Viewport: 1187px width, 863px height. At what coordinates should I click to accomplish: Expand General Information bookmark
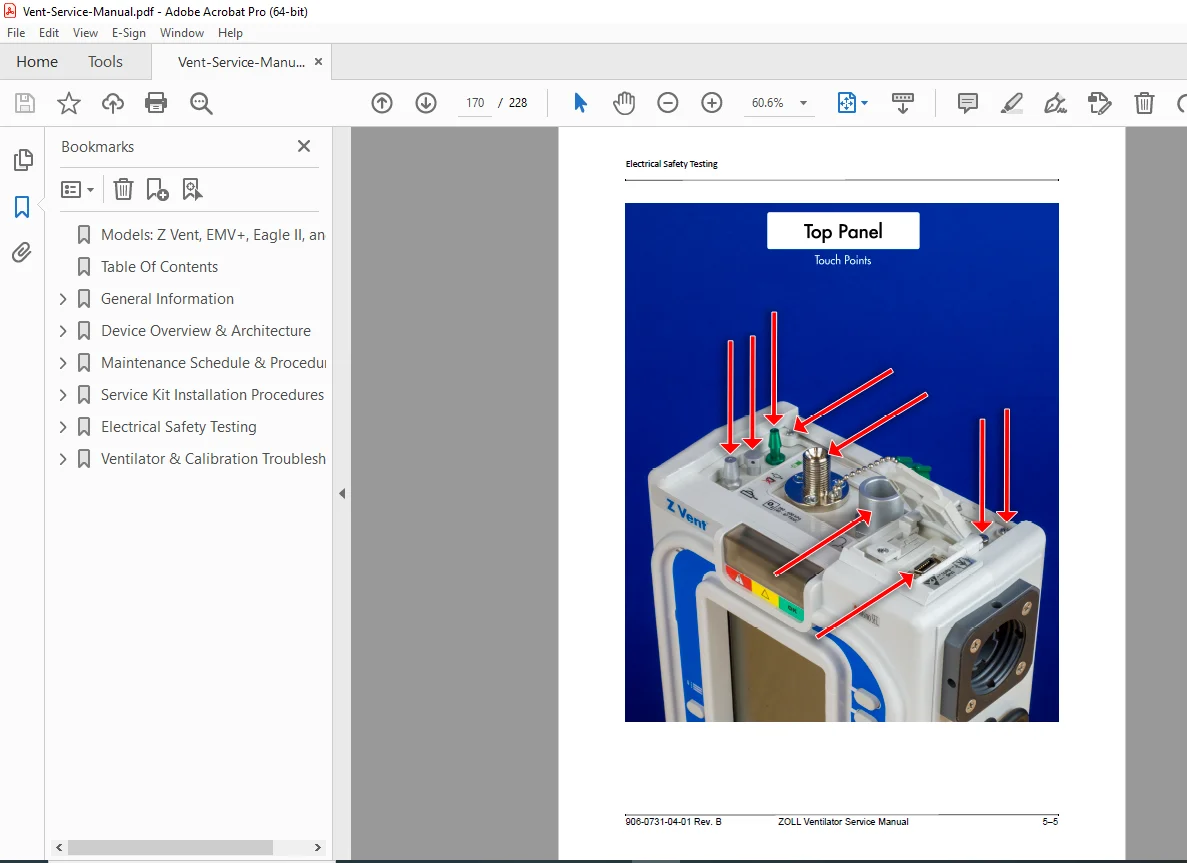(x=63, y=299)
